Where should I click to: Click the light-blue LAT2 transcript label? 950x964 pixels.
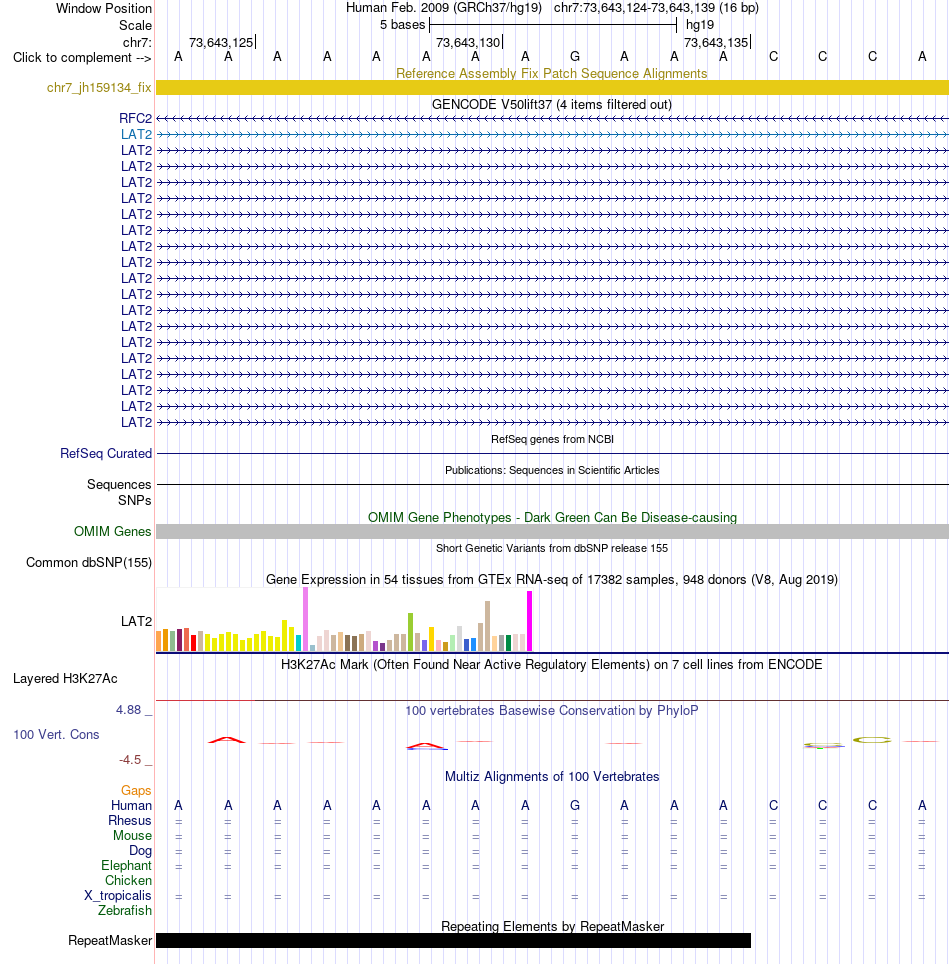point(137,134)
